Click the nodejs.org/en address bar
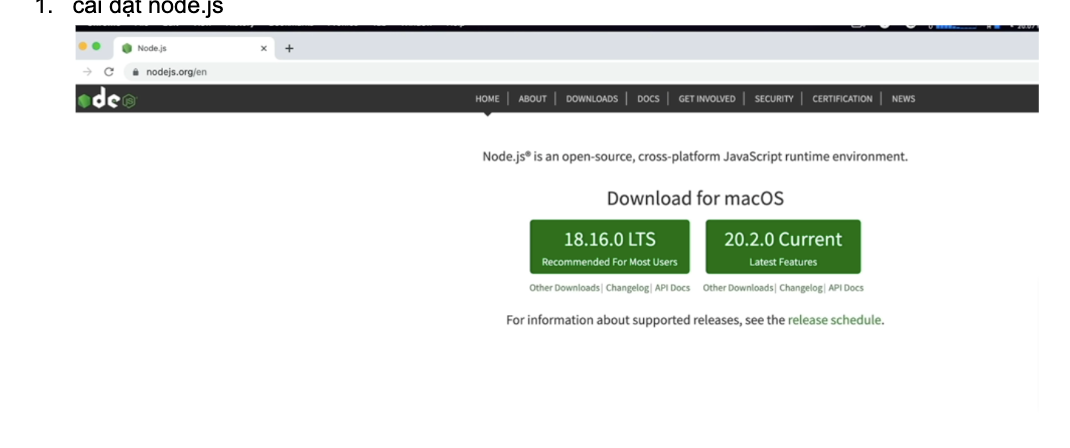 point(580,72)
